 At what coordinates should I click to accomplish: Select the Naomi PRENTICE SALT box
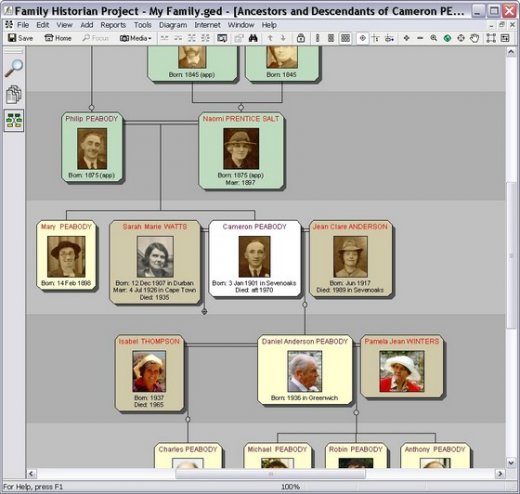[241, 151]
